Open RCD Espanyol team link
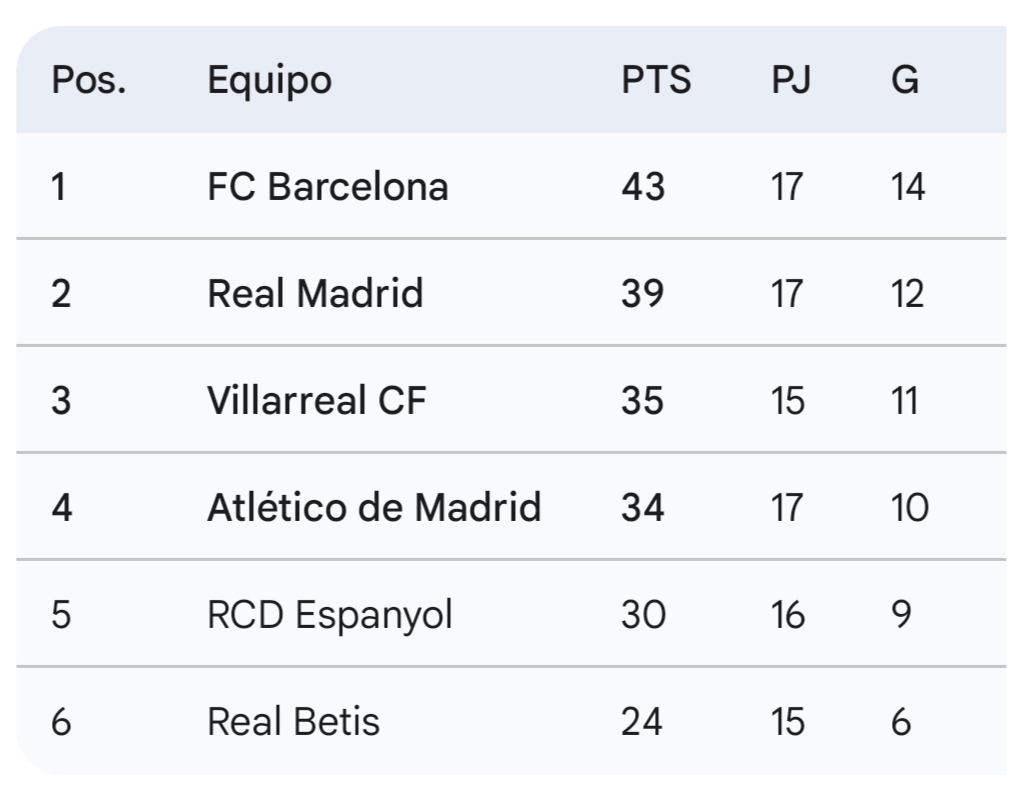The image size is (1034, 804). [329, 614]
